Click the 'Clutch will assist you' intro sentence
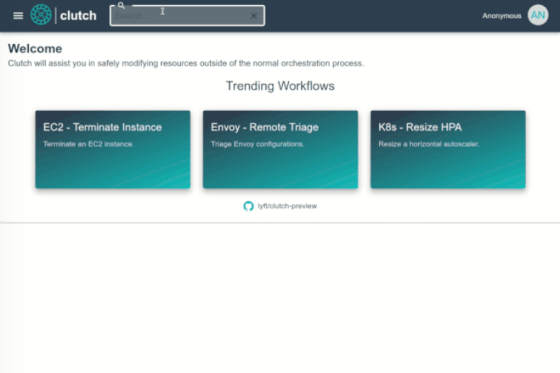Screen dimensions: 560x373 (x=186, y=63)
